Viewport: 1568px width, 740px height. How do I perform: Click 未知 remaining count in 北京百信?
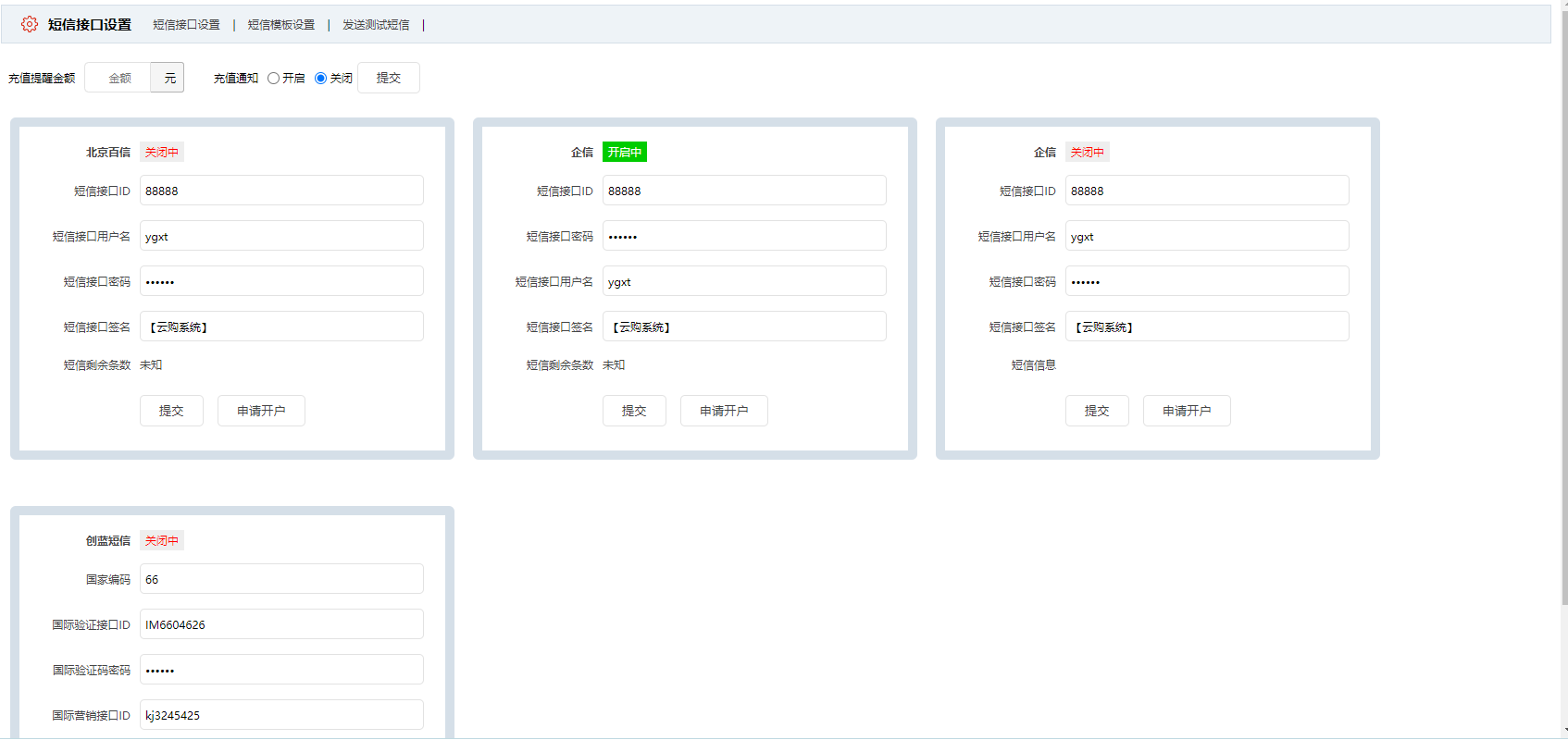click(x=151, y=365)
